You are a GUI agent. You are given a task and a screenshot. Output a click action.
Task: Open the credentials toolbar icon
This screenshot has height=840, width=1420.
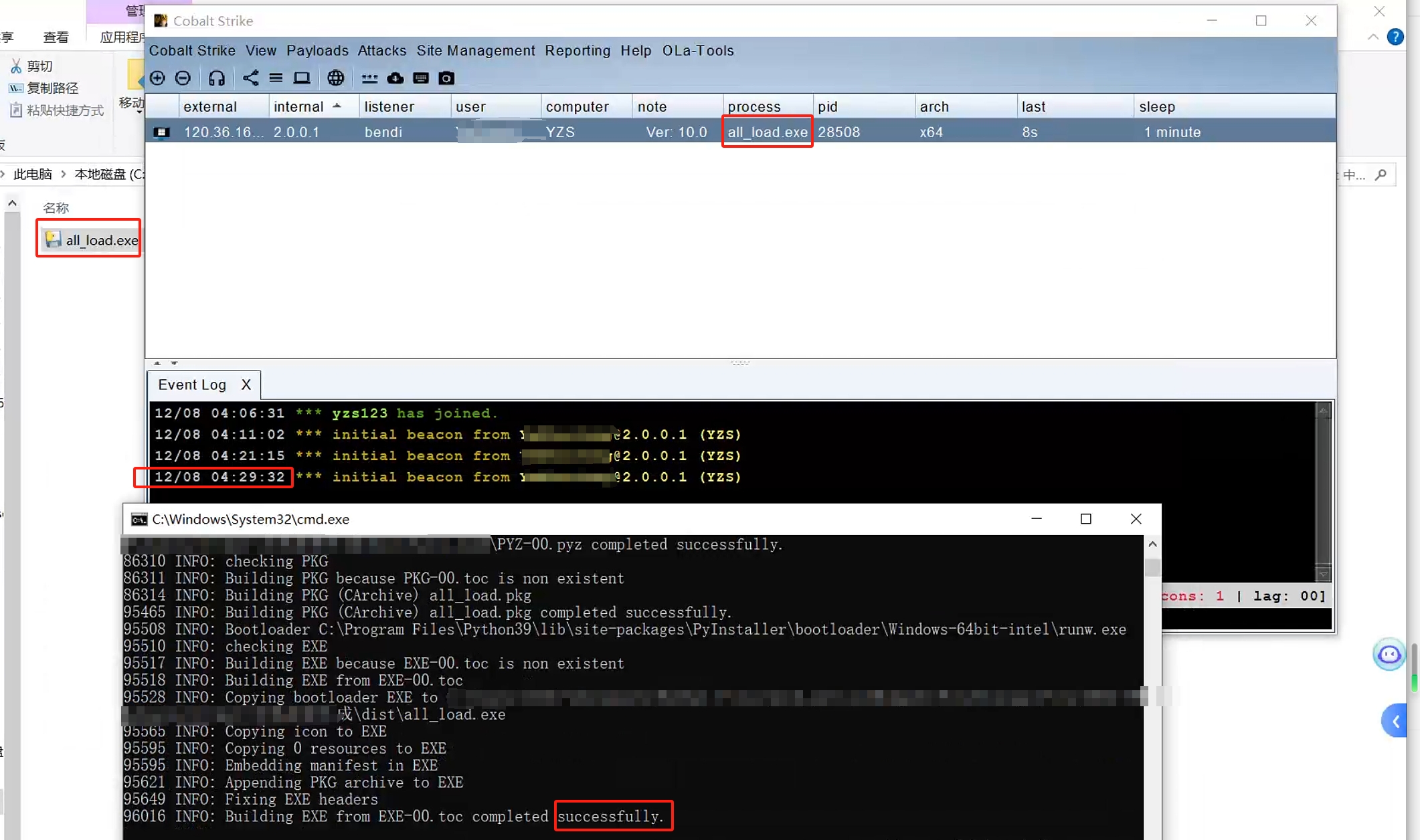pos(369,78)
